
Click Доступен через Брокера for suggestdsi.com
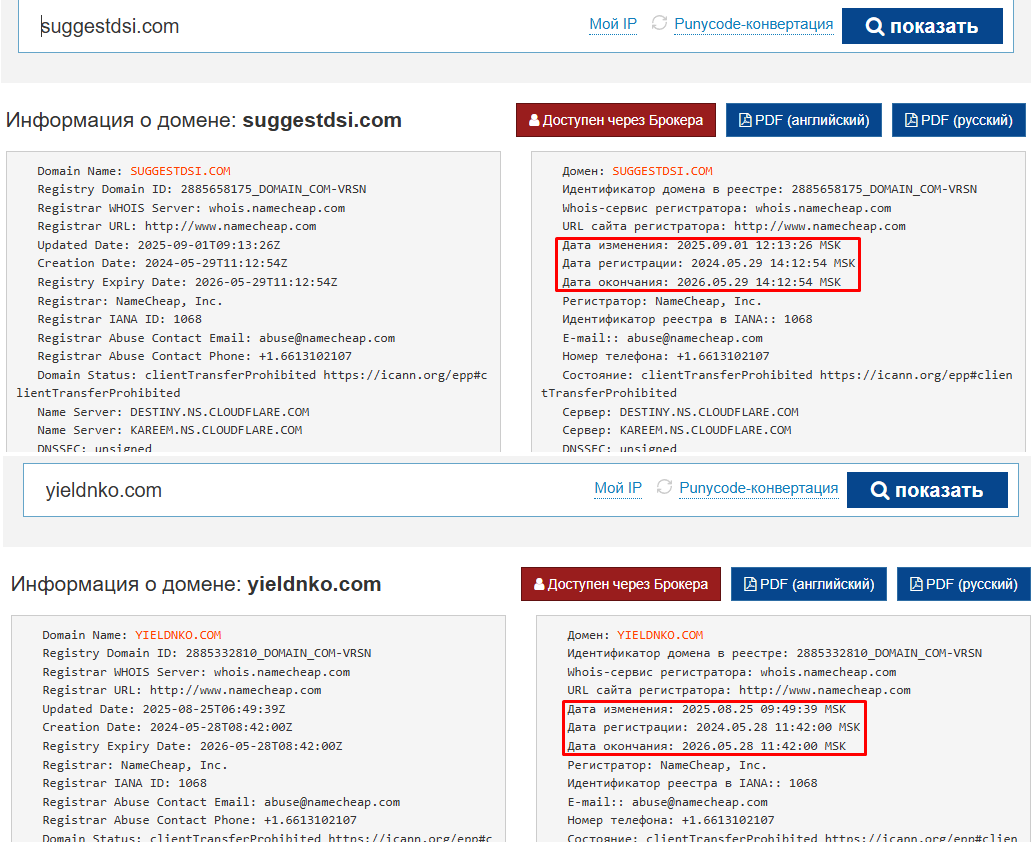616,120
